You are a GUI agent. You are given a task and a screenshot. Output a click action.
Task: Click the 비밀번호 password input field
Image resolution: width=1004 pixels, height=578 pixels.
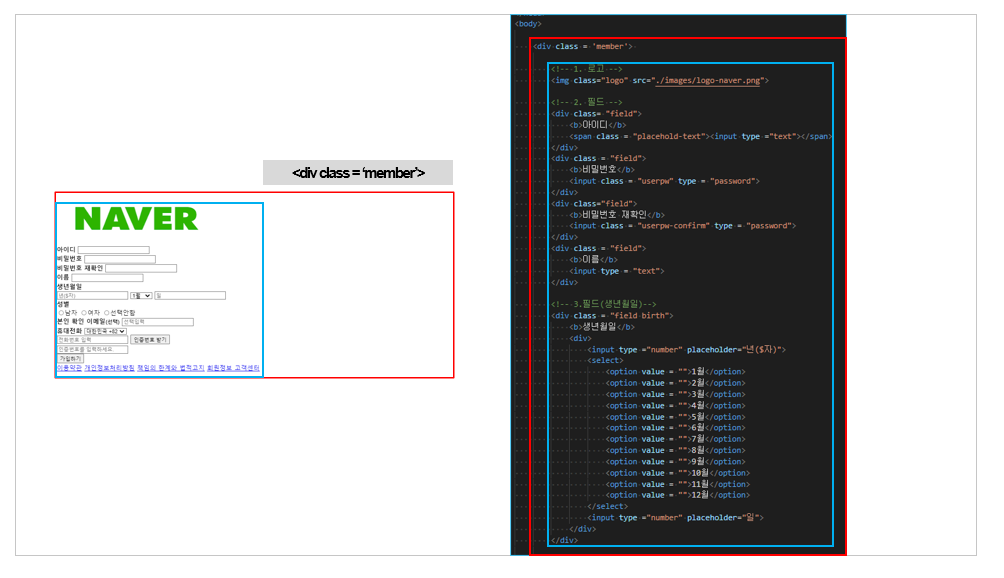(120, 259)
